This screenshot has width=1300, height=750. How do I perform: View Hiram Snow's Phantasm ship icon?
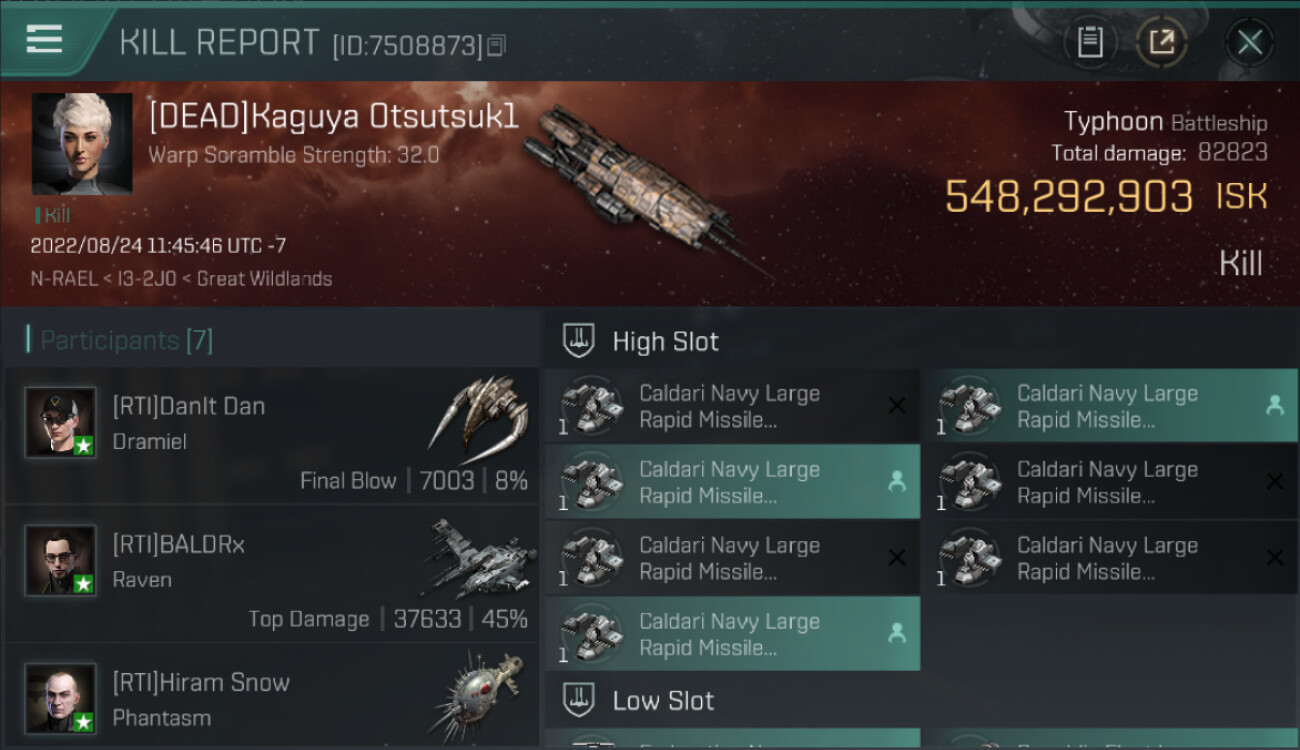pyautogui.click(x=478, y=695)
